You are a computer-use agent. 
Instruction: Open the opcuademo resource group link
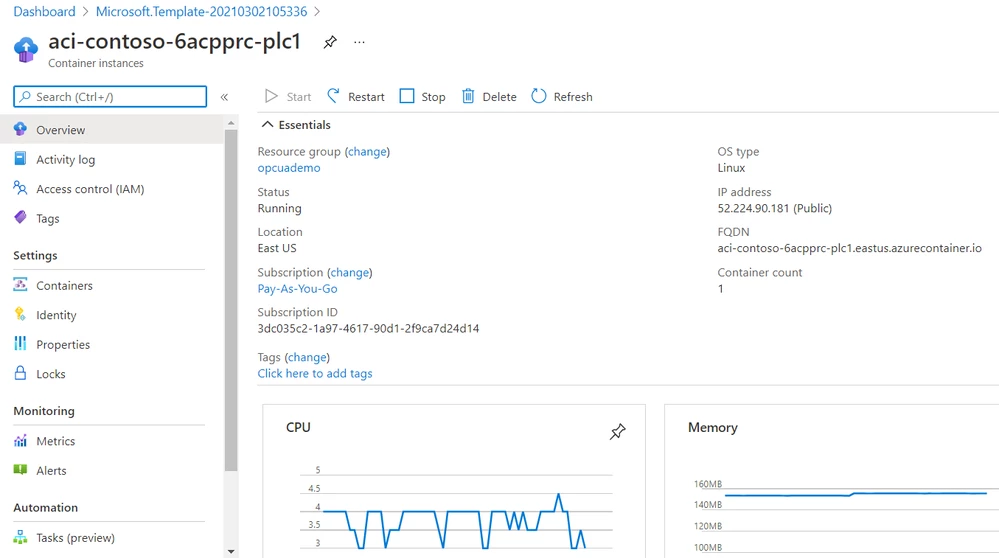pos(289,168)
